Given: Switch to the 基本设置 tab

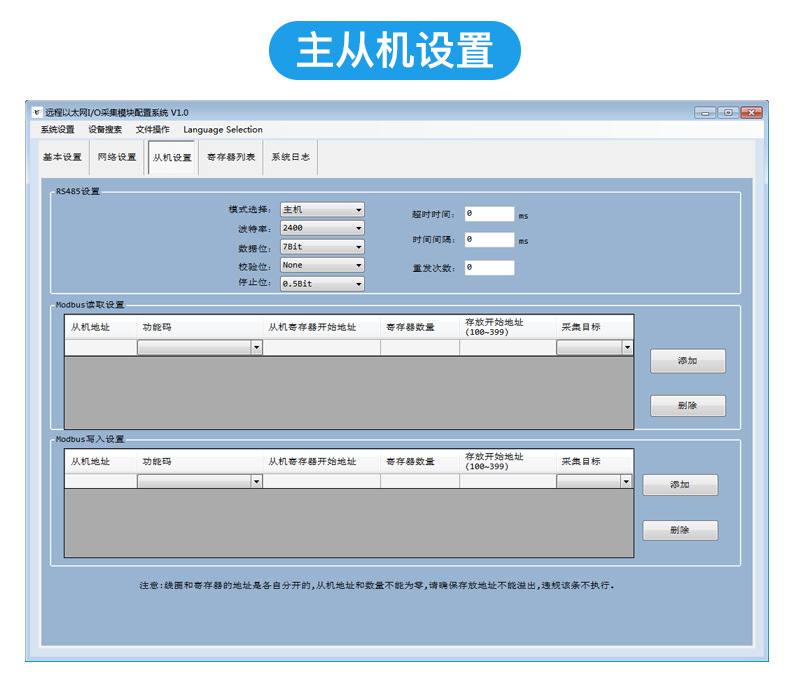Looking at the screenshot, I should (62, 158).
